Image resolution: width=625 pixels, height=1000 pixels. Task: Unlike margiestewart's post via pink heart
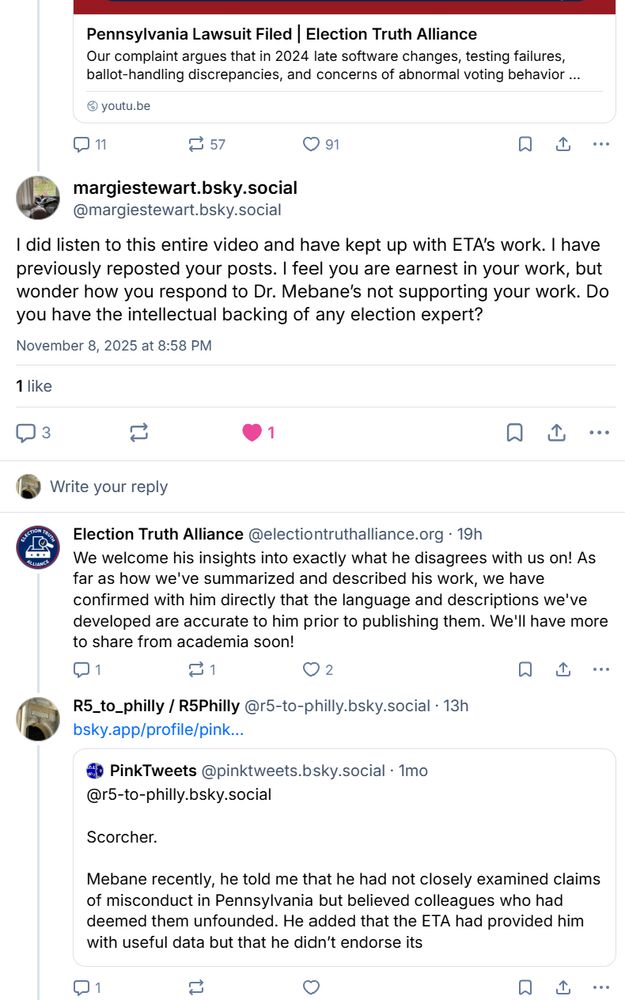coord(252,433)
